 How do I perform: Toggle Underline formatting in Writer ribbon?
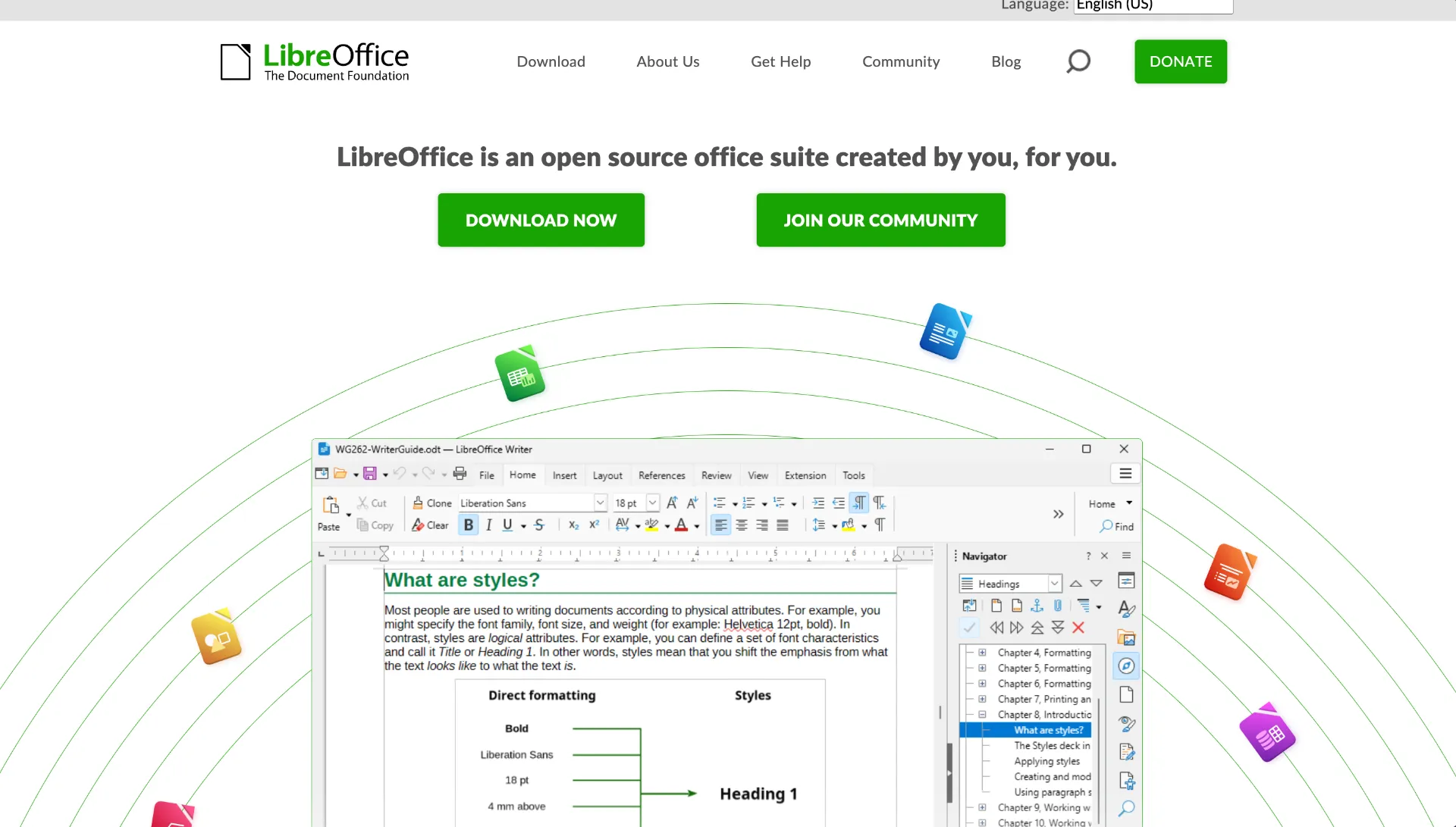[508, 525]
